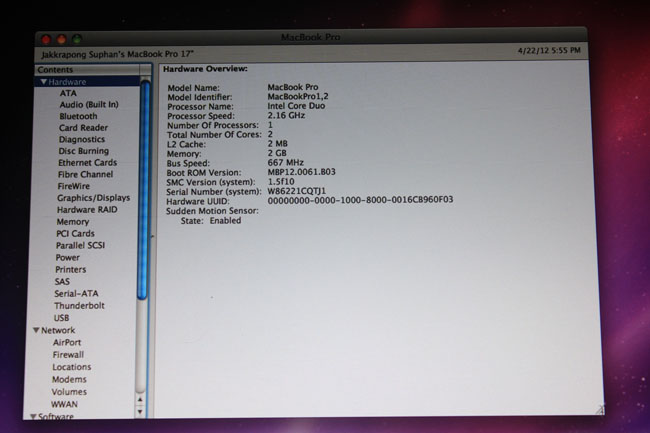The height and width of the screenshot is (433, 650).
Task: Select Disc Burning in sidebar
Action: (x=84, y=152)
